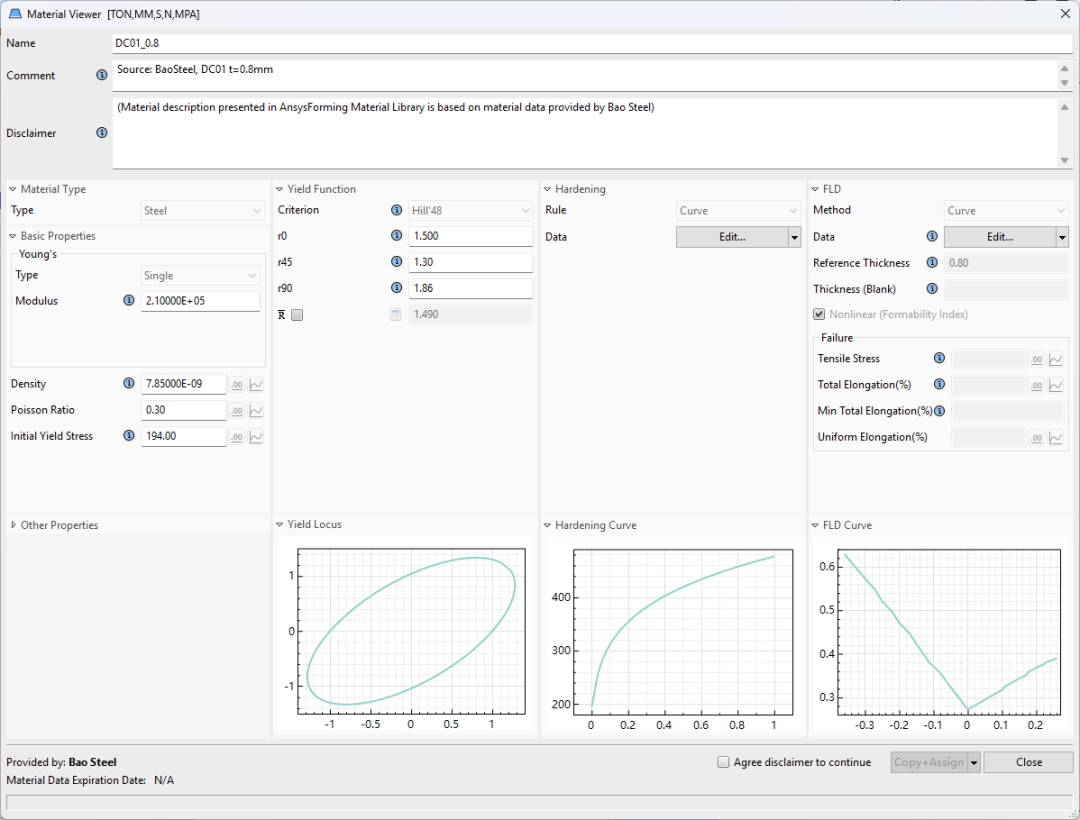Image resolution: width=1080 pixels, height=820 pixels.
Task: Open the dropdown arrow beside Hardening Edit button
Action: pos(794,237)
